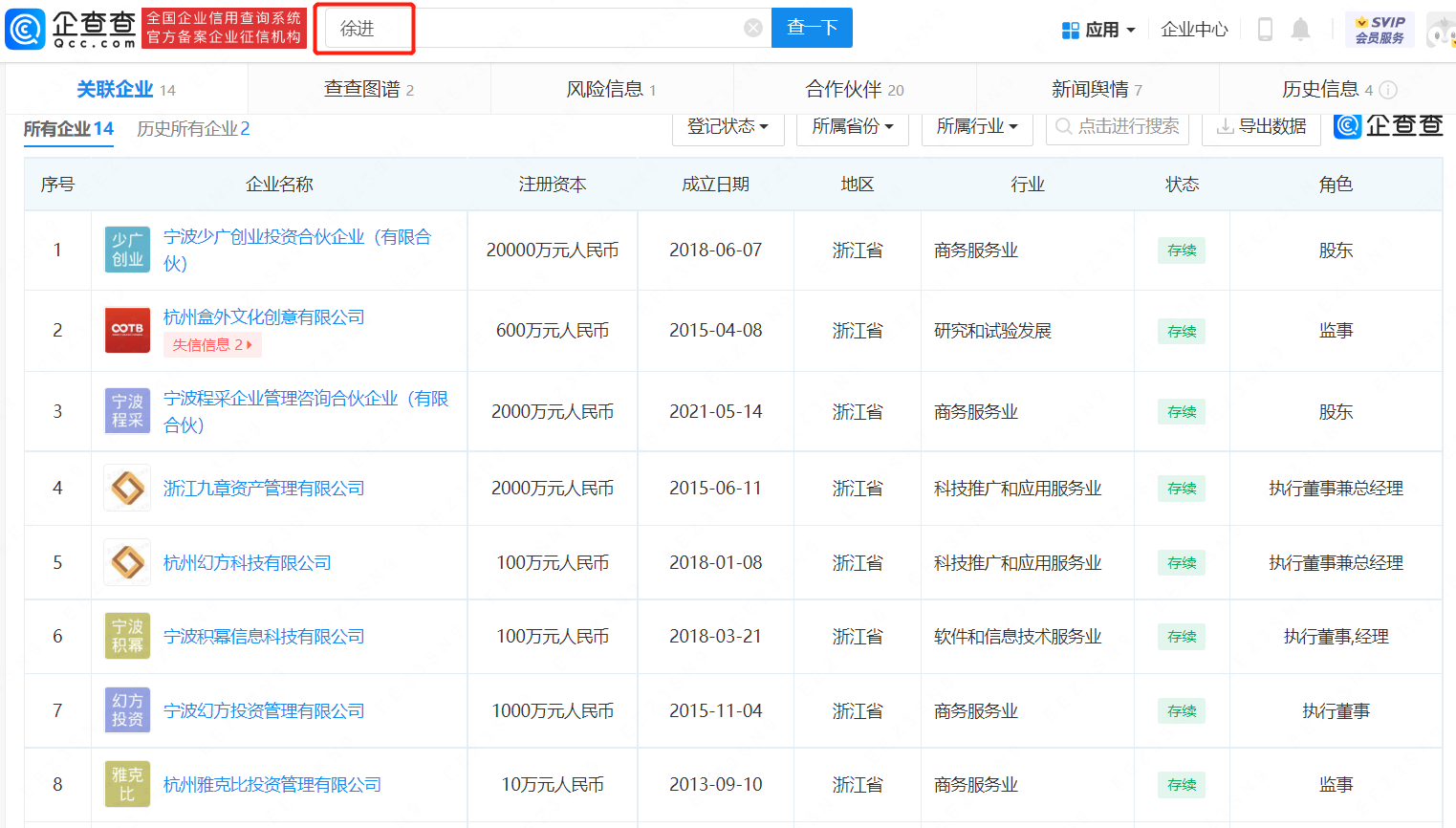Screen dimensions: 1456x828
Task: Select the 10万元人民币 capital cell
Action: [x=553, y=785]
